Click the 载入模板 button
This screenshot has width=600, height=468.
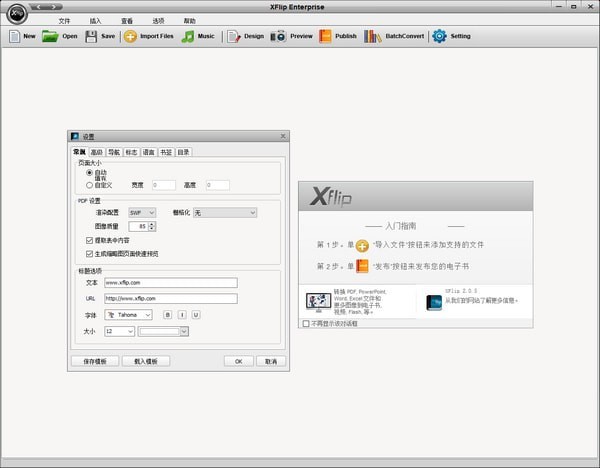[x=146, y=361]
